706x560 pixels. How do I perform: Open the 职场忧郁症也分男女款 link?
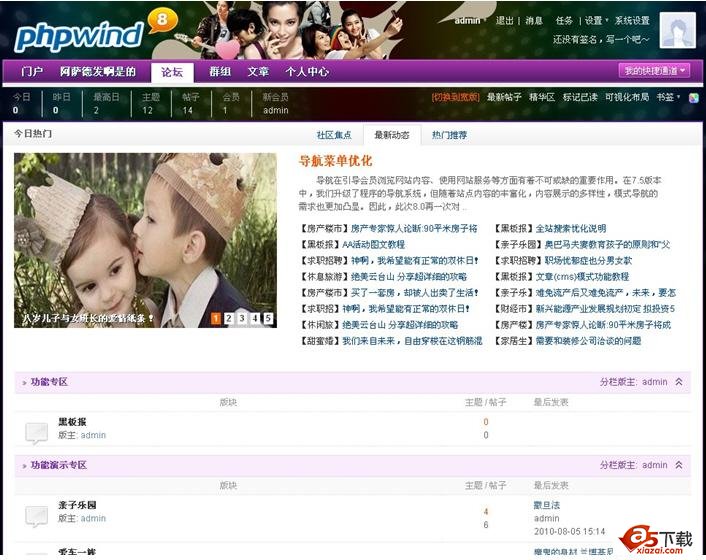(588, 261)
